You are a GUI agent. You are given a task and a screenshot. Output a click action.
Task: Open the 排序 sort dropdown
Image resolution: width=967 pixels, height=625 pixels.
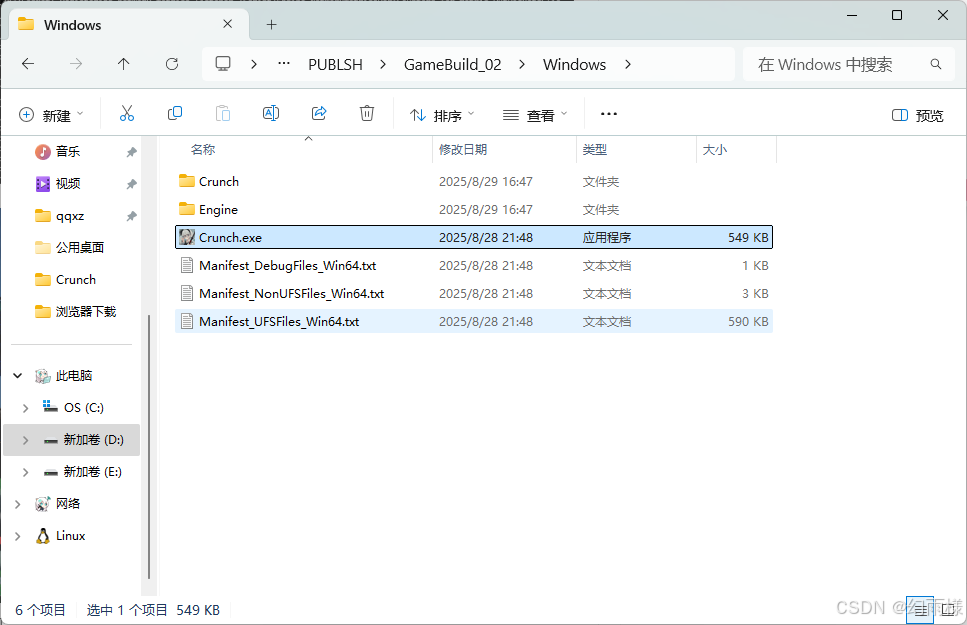point(442,115)
